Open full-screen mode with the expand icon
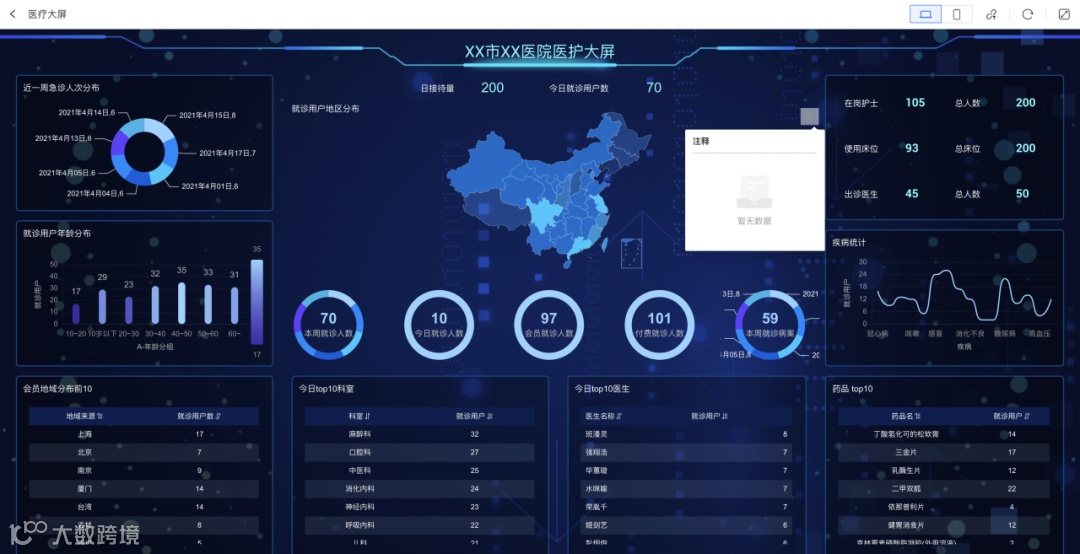The height and width of the screenshot is (554, 1080). [x=1064, y=14]
